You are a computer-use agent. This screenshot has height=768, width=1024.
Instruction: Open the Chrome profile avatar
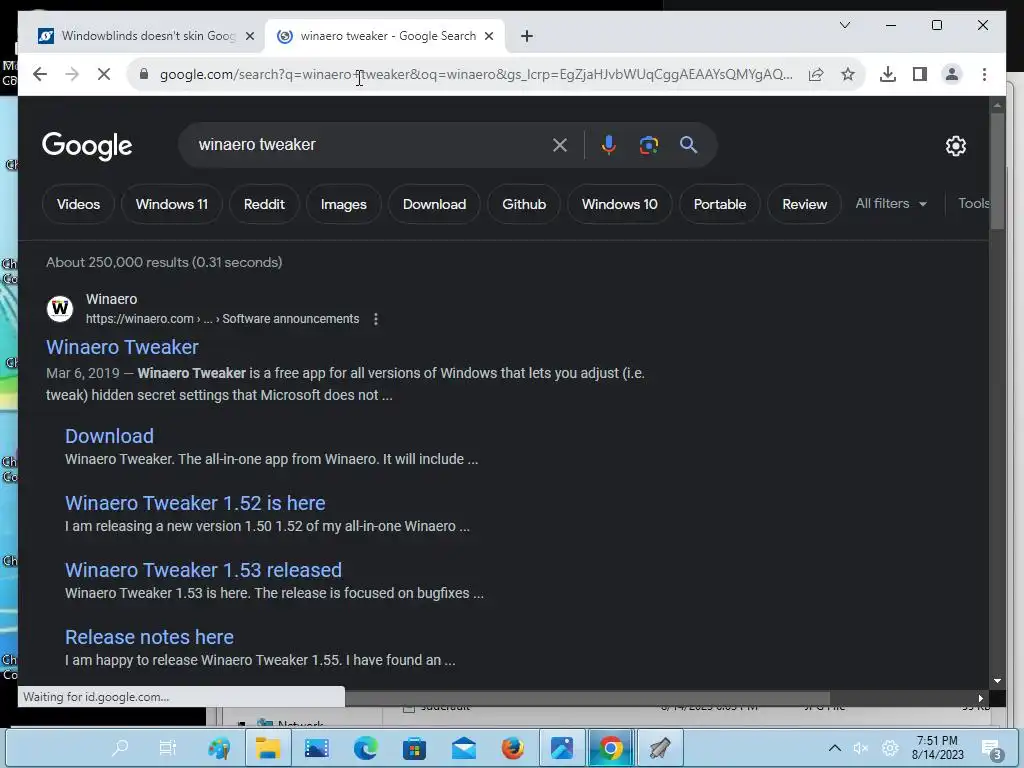(x=952, y=74)
